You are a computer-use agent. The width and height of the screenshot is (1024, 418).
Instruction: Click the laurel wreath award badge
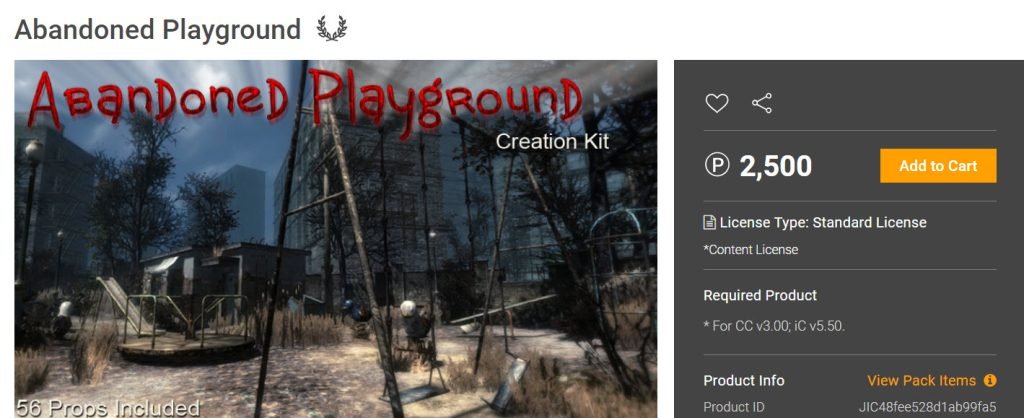(x=332, y=29)
